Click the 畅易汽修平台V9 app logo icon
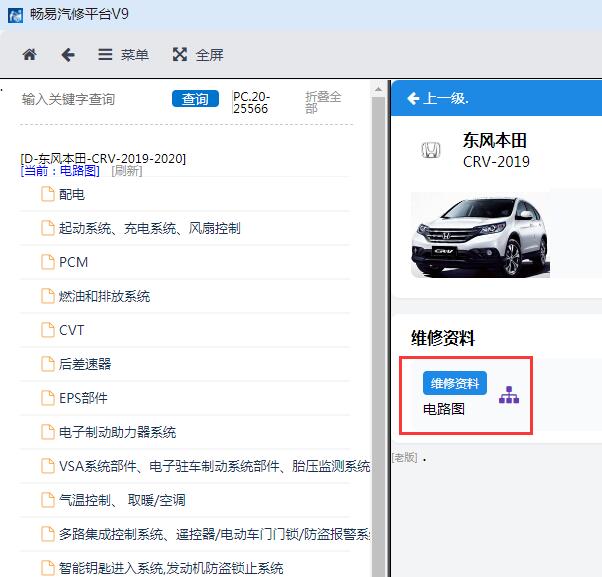602x577 pixels. coord(15,15)
